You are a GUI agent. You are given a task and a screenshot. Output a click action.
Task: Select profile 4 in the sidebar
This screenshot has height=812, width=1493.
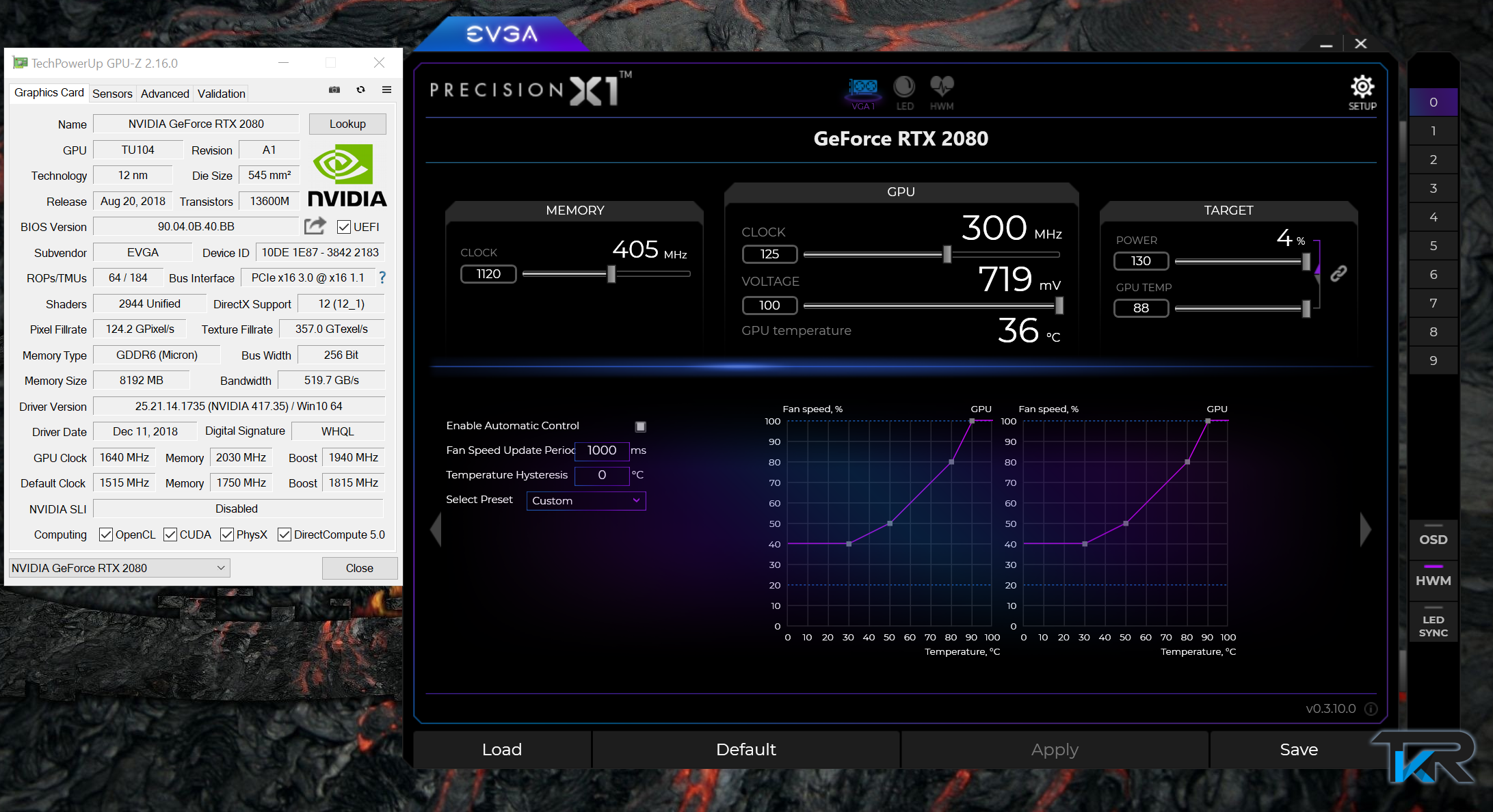(1433, 217)
